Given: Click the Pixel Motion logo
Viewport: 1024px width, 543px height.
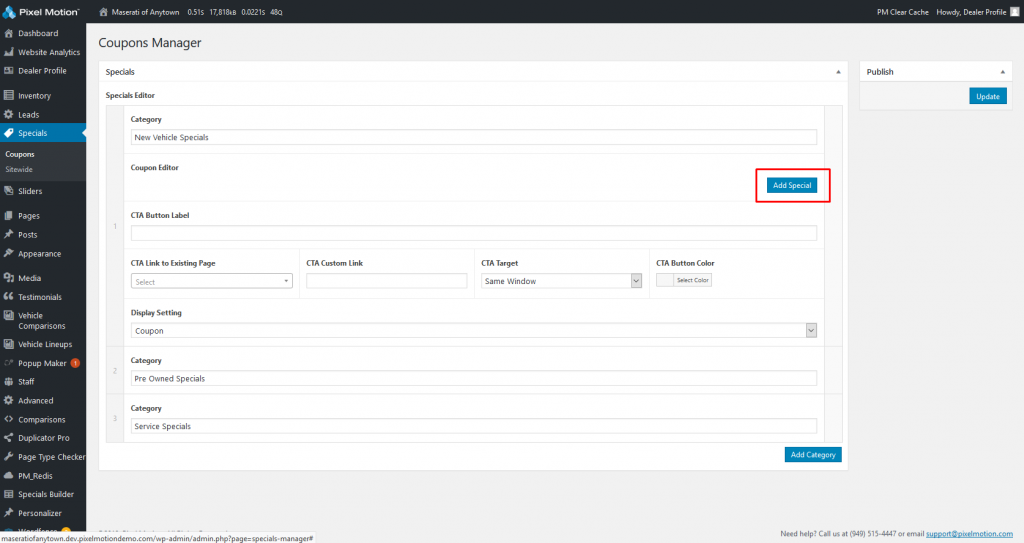Looking at the screenshot, I should (x=41, y=12).
